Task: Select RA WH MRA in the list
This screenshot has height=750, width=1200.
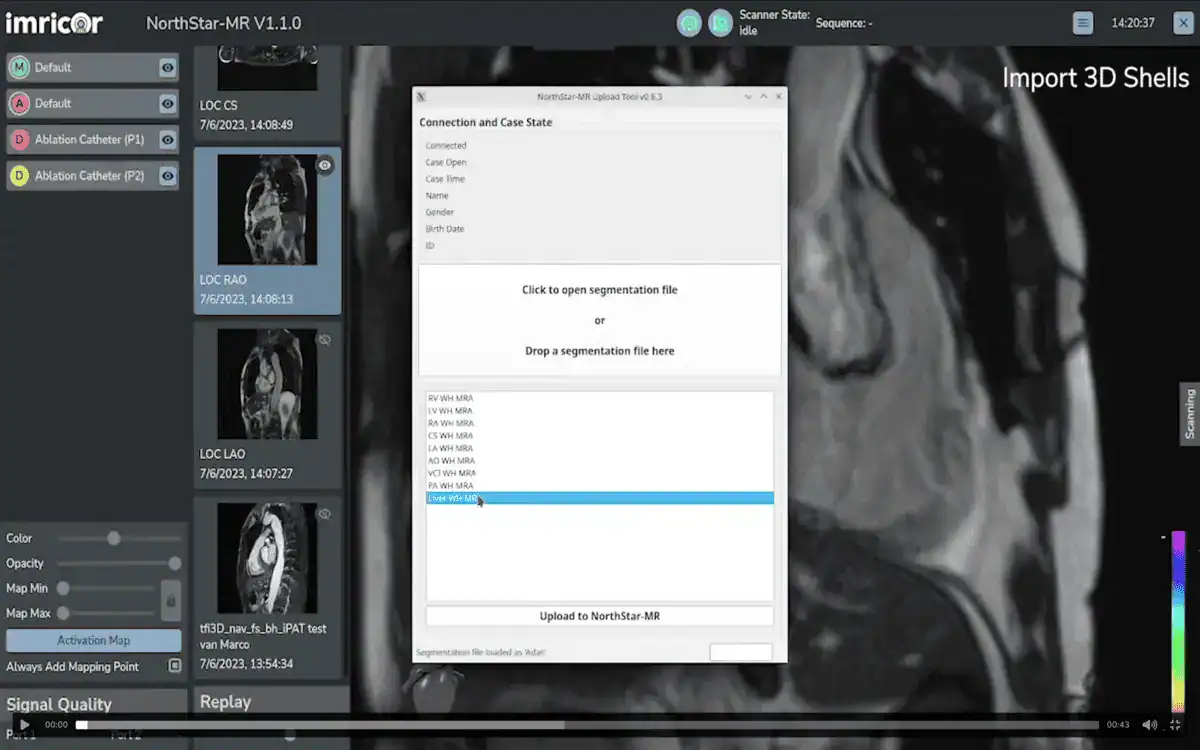Action: [600, 423]
